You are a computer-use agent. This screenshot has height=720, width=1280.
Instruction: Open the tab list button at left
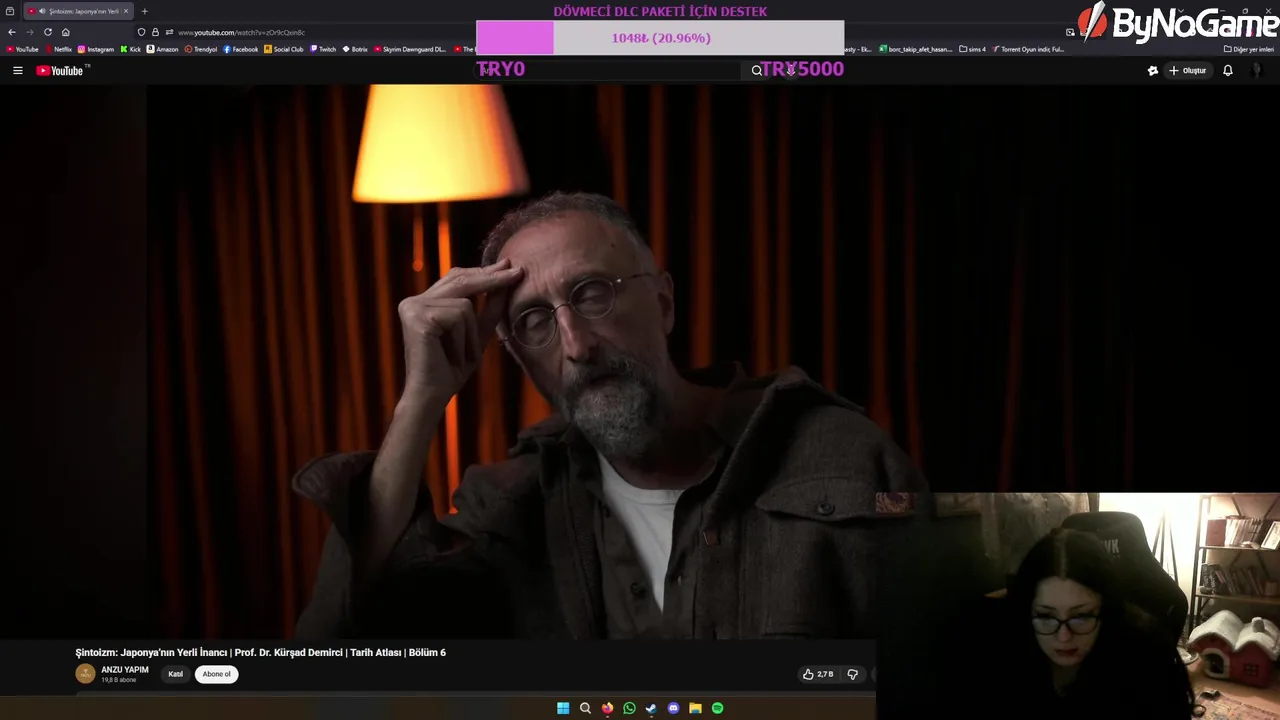10,11
